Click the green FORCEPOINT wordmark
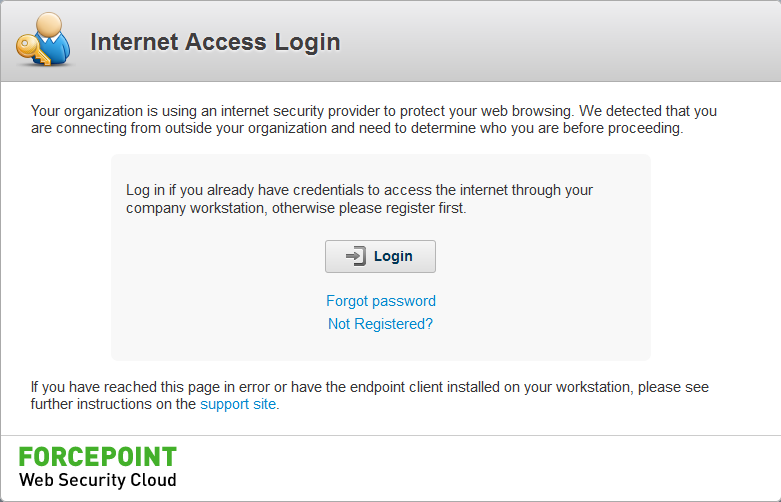This screenshot has width=781, height=502. pyautogui.click(x=98, y=457)
